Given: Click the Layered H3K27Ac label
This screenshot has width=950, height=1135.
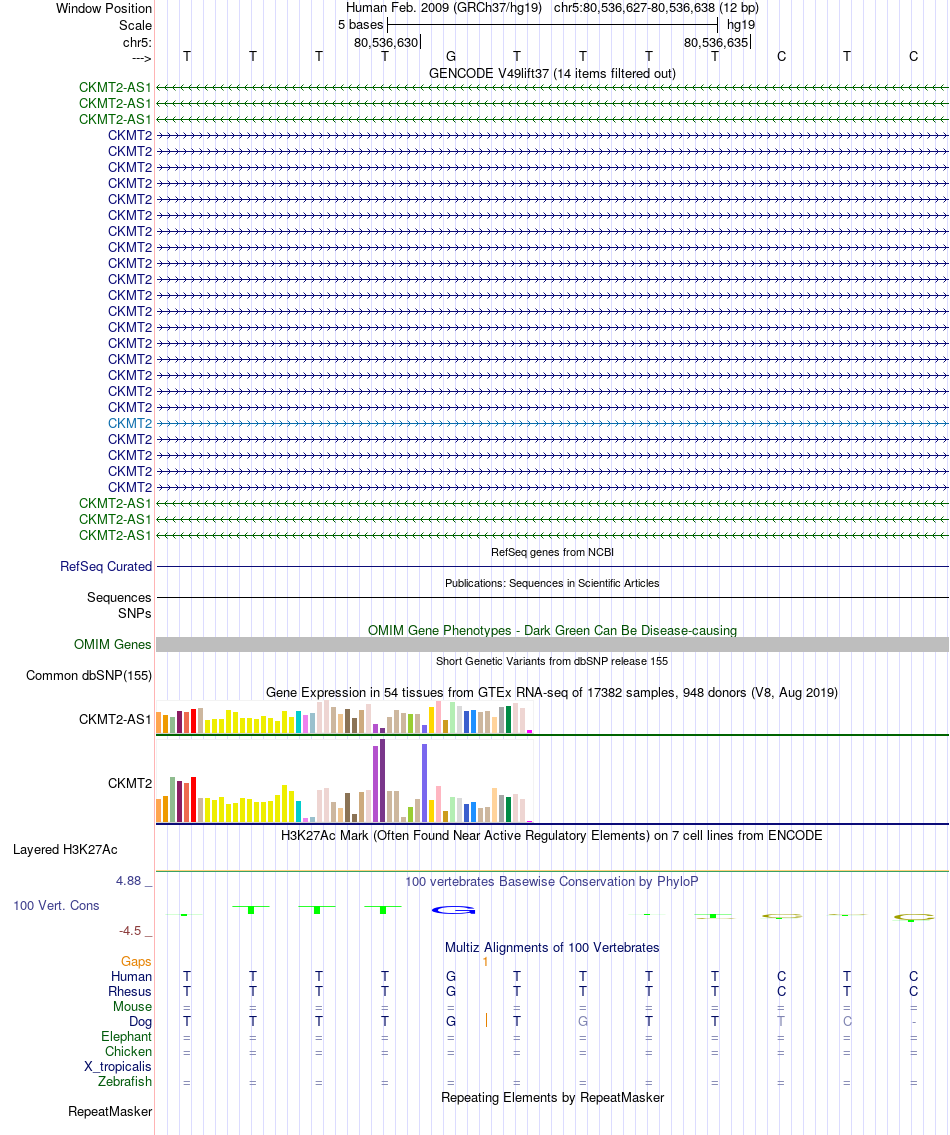Looking at the screenshot, I should tap(65, 850).
